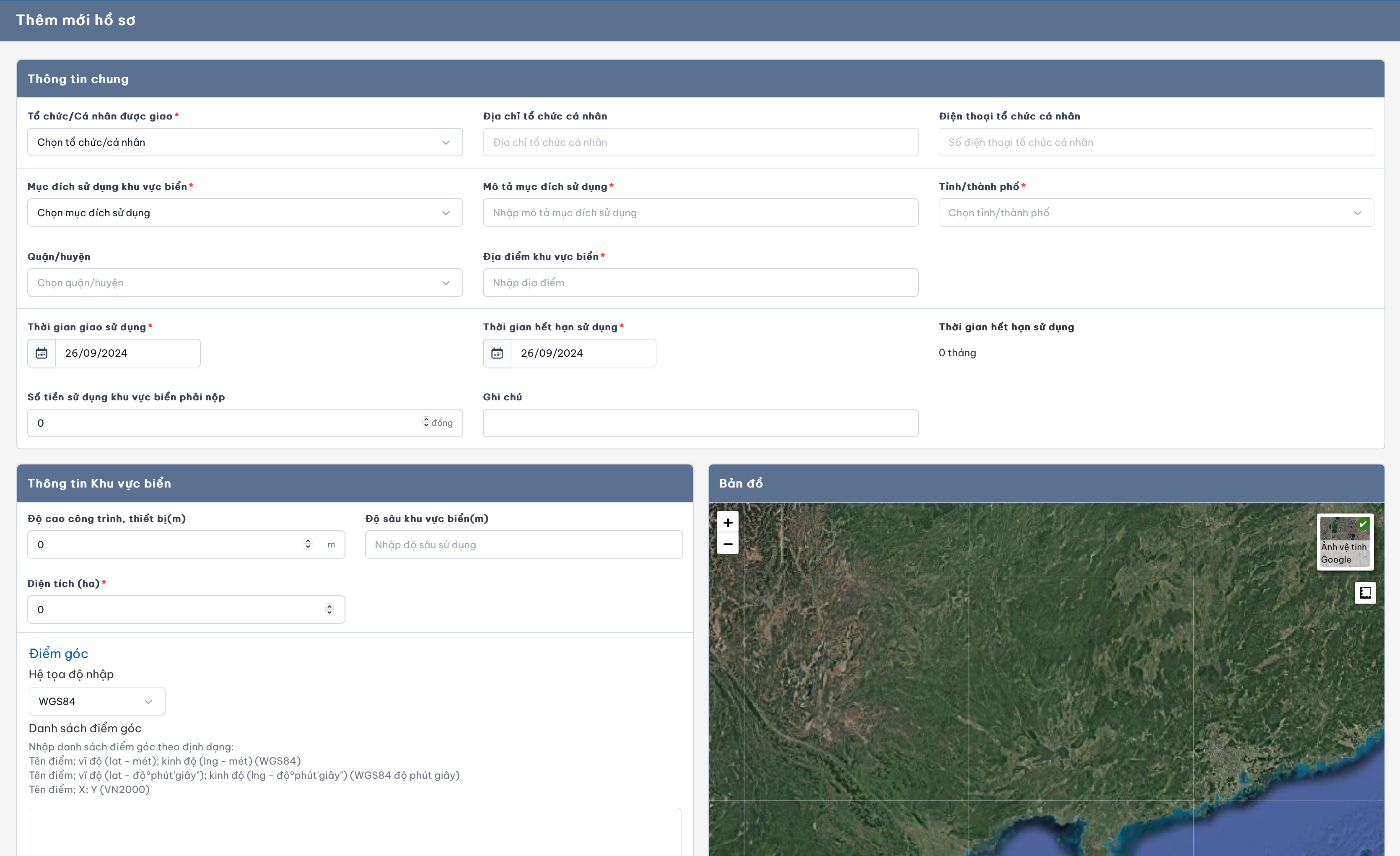
Task: Open Chọn tổ chức/cá nhân dropdown
Action: [x=245, y=142]
